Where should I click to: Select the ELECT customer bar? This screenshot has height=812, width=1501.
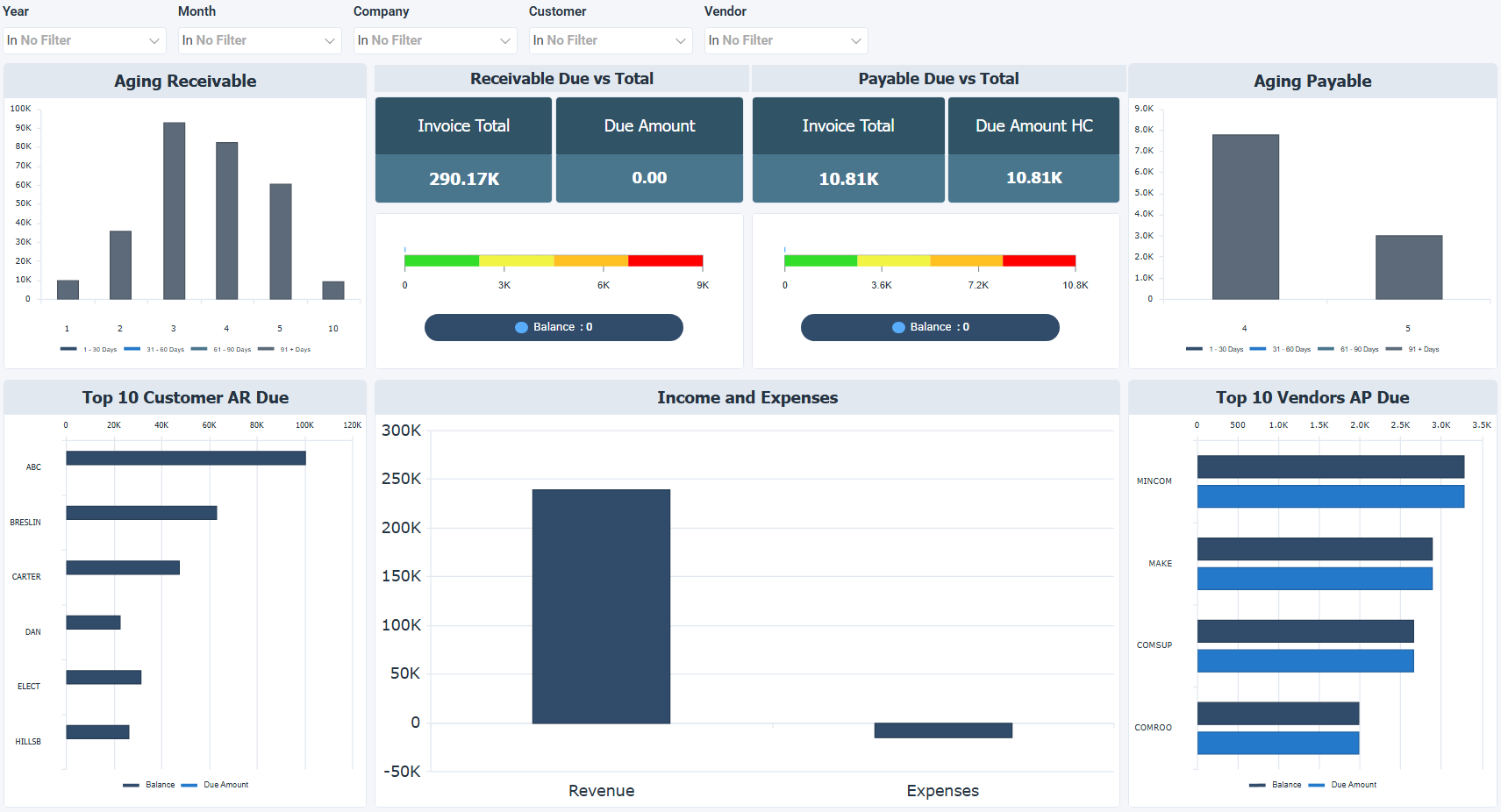click(104, 677)
